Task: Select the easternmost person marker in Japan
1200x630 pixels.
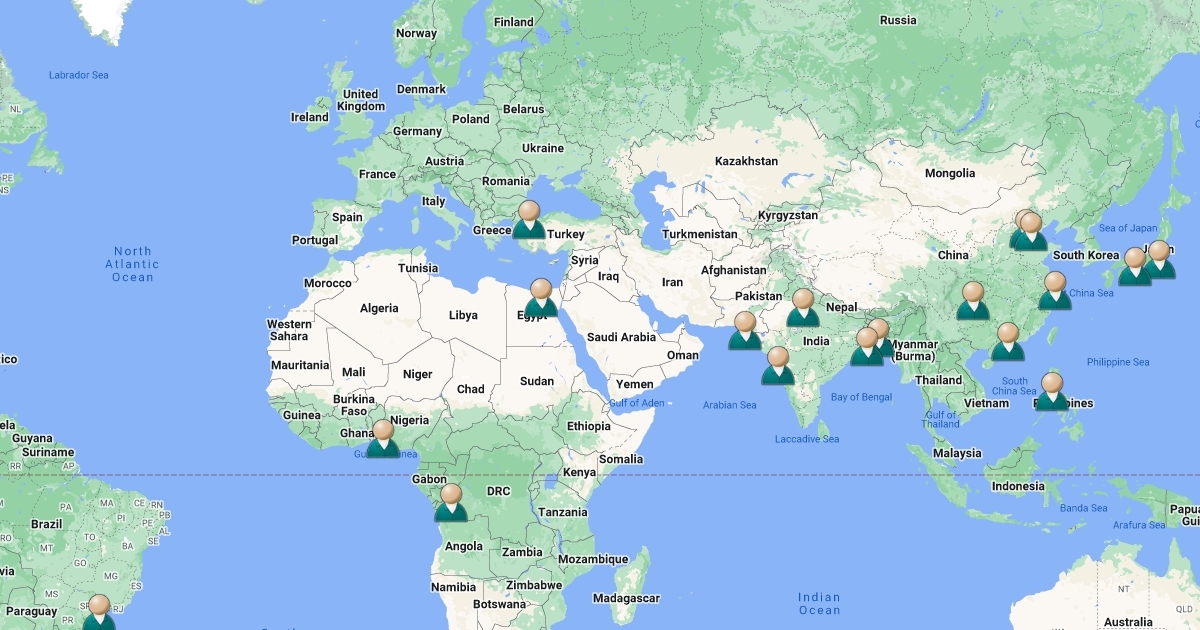Action: (x=1159, y=260)
